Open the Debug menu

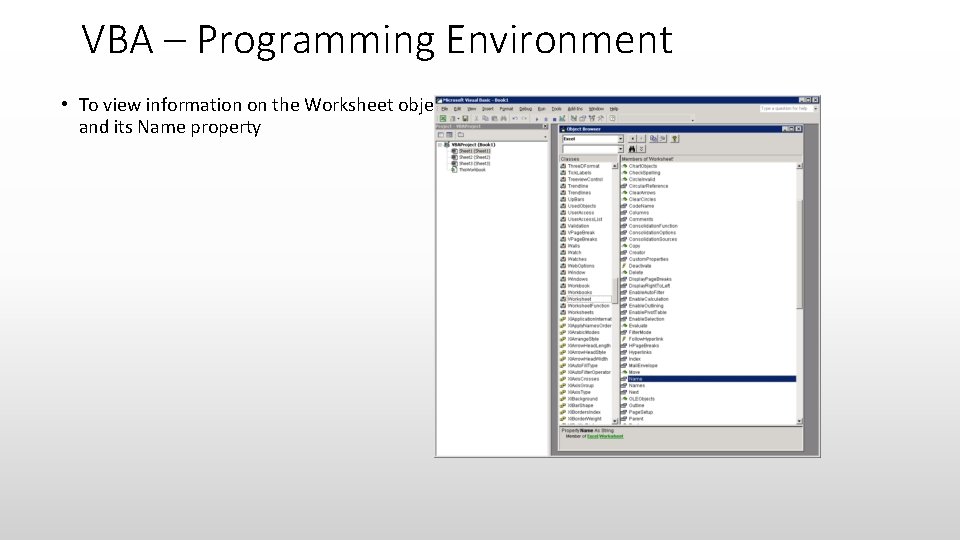tap(525, 109)
